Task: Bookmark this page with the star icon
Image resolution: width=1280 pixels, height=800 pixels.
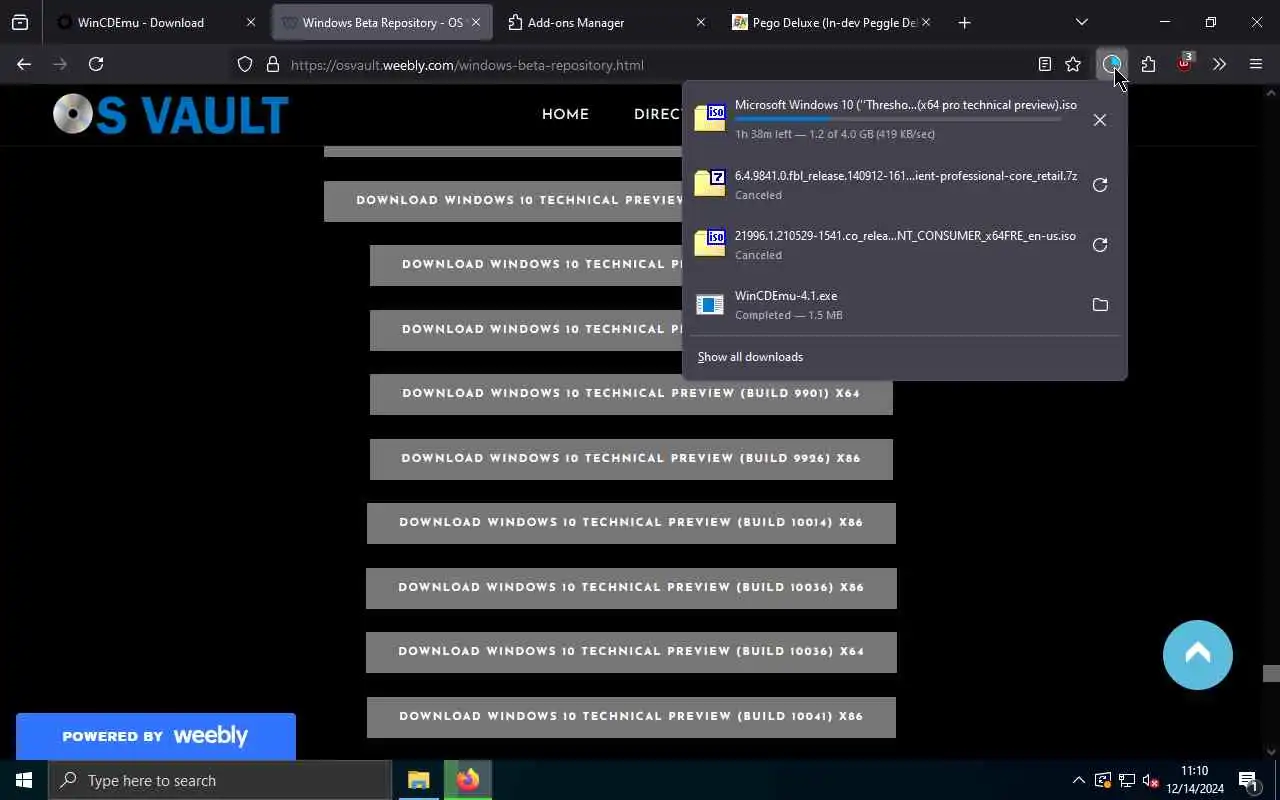Action: point(1073,65)
